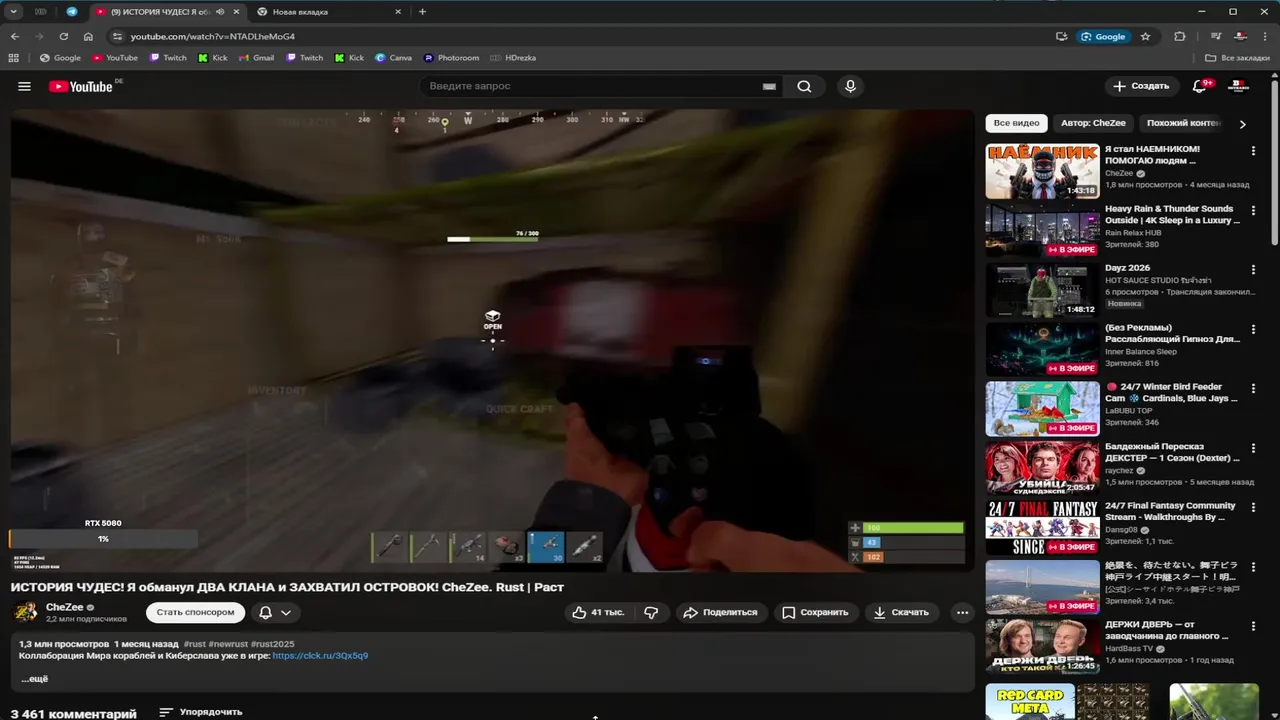The width and height of the screenshot is (1280, 720).
Task: Go back in the browser
Action: [x=15, y=36]
